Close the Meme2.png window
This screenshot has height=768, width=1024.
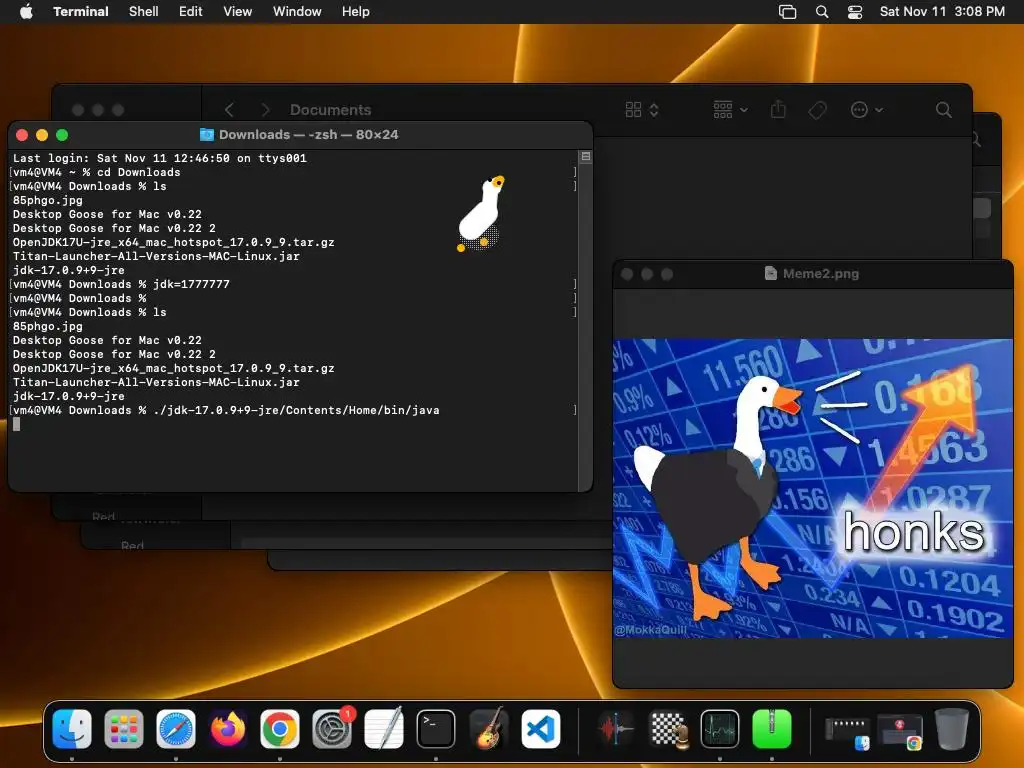[627, 274]
